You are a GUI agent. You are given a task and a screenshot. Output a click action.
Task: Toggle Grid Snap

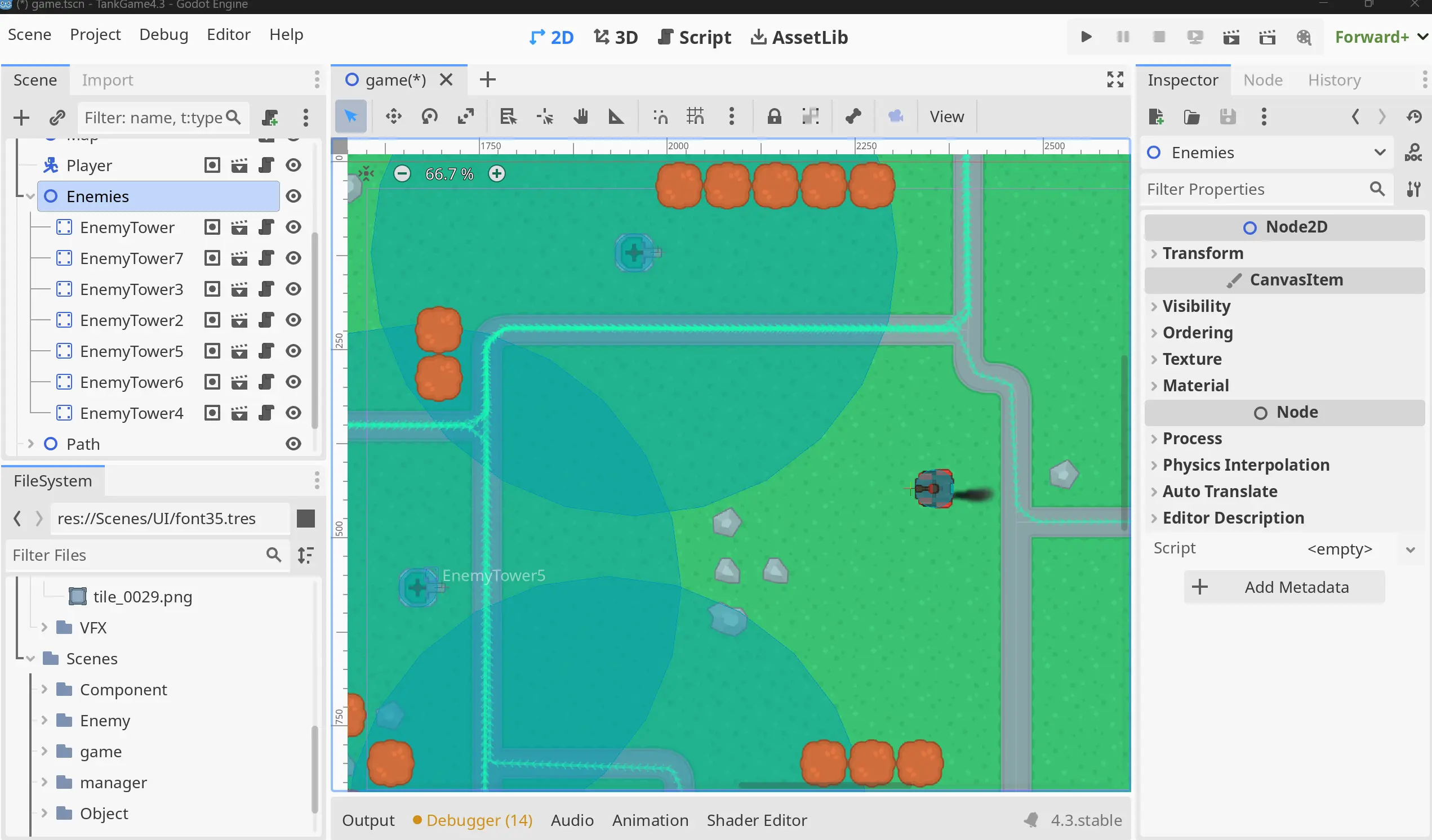click(695, 117)
